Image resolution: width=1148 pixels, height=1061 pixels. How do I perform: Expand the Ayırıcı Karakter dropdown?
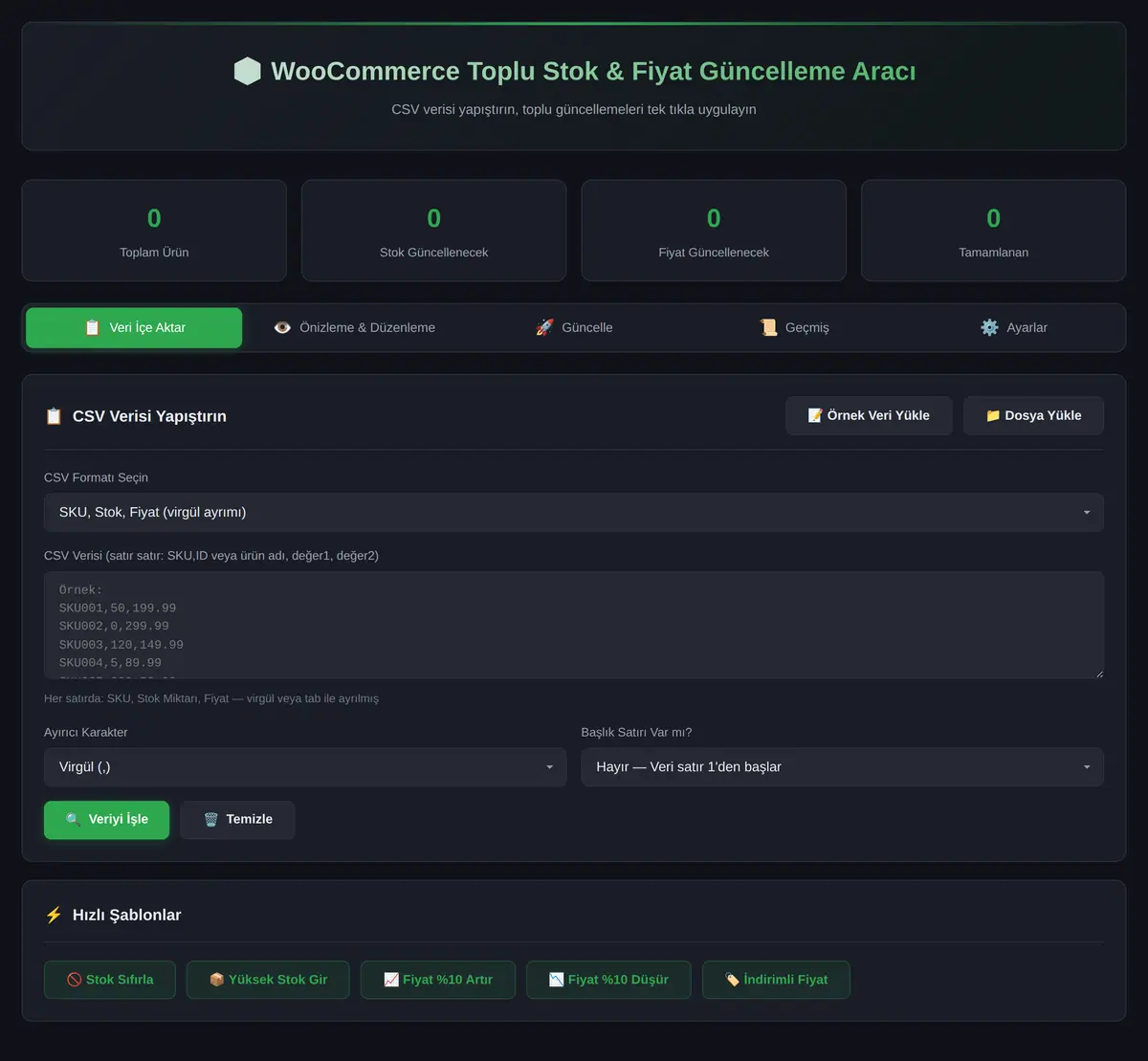point(305,766)
